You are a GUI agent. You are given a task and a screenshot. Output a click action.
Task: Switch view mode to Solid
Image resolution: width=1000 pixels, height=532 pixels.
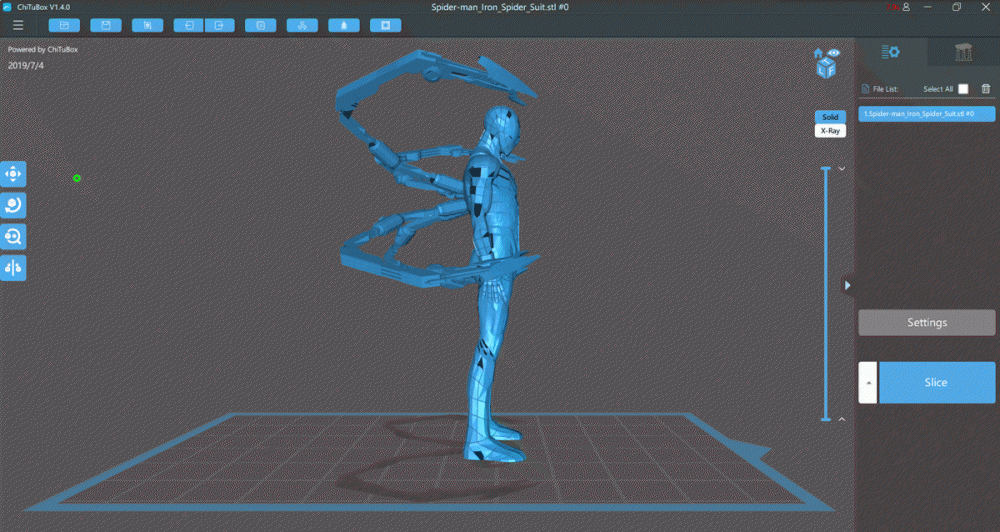(x=830, y=117)
